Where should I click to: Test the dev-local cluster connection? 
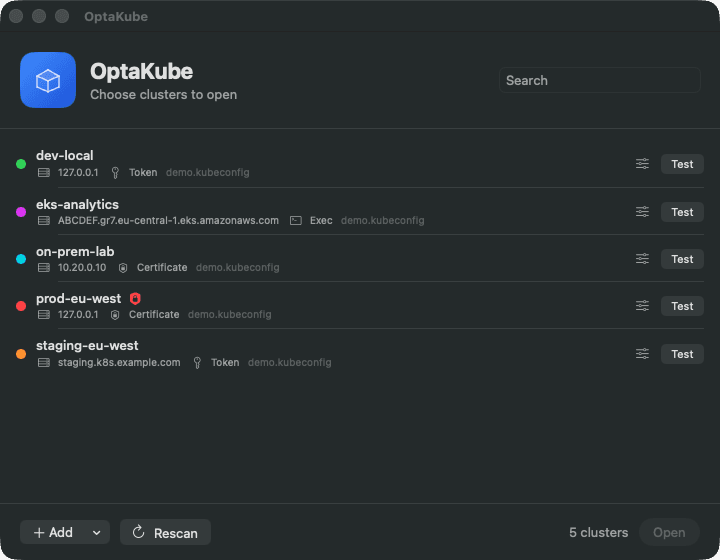coord(682,164)
